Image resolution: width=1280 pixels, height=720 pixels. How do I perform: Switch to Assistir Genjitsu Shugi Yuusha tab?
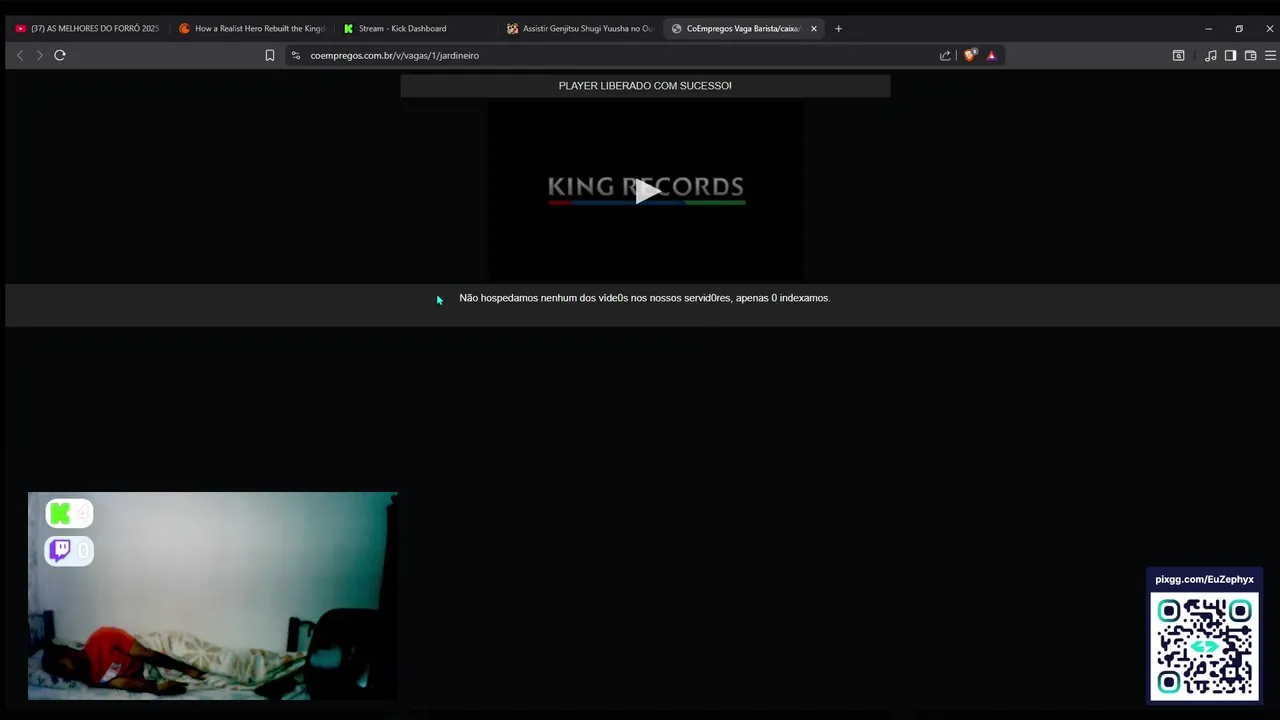click(x=580, y=28)
